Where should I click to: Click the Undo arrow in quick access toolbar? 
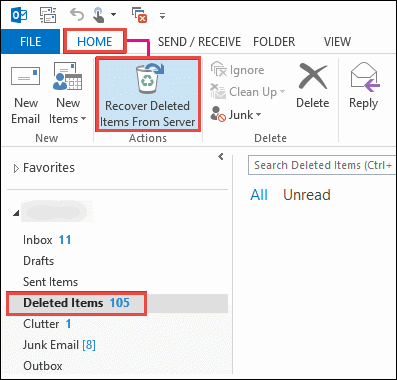[77, 15]
